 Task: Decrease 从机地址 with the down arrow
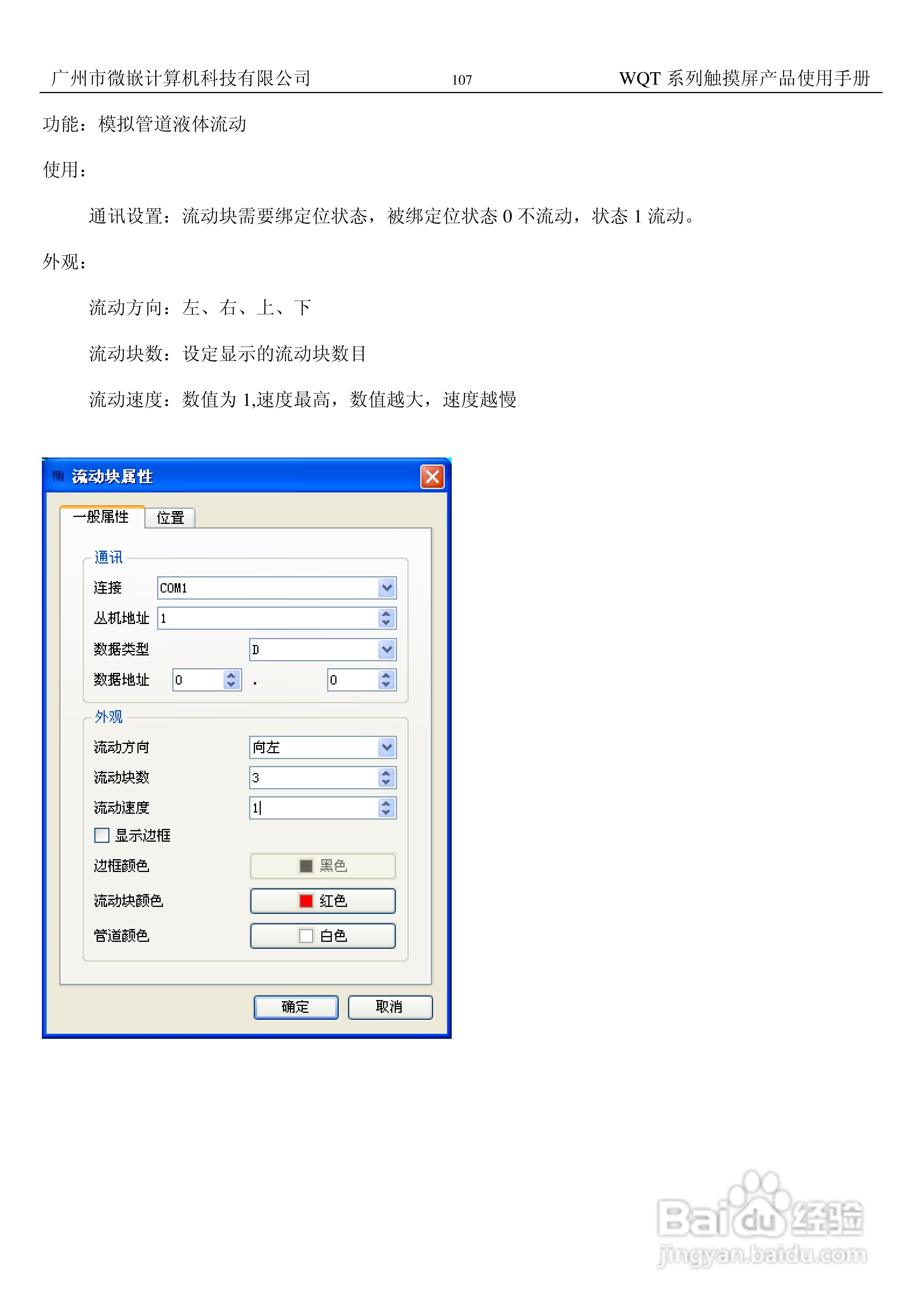click(386, 623)
